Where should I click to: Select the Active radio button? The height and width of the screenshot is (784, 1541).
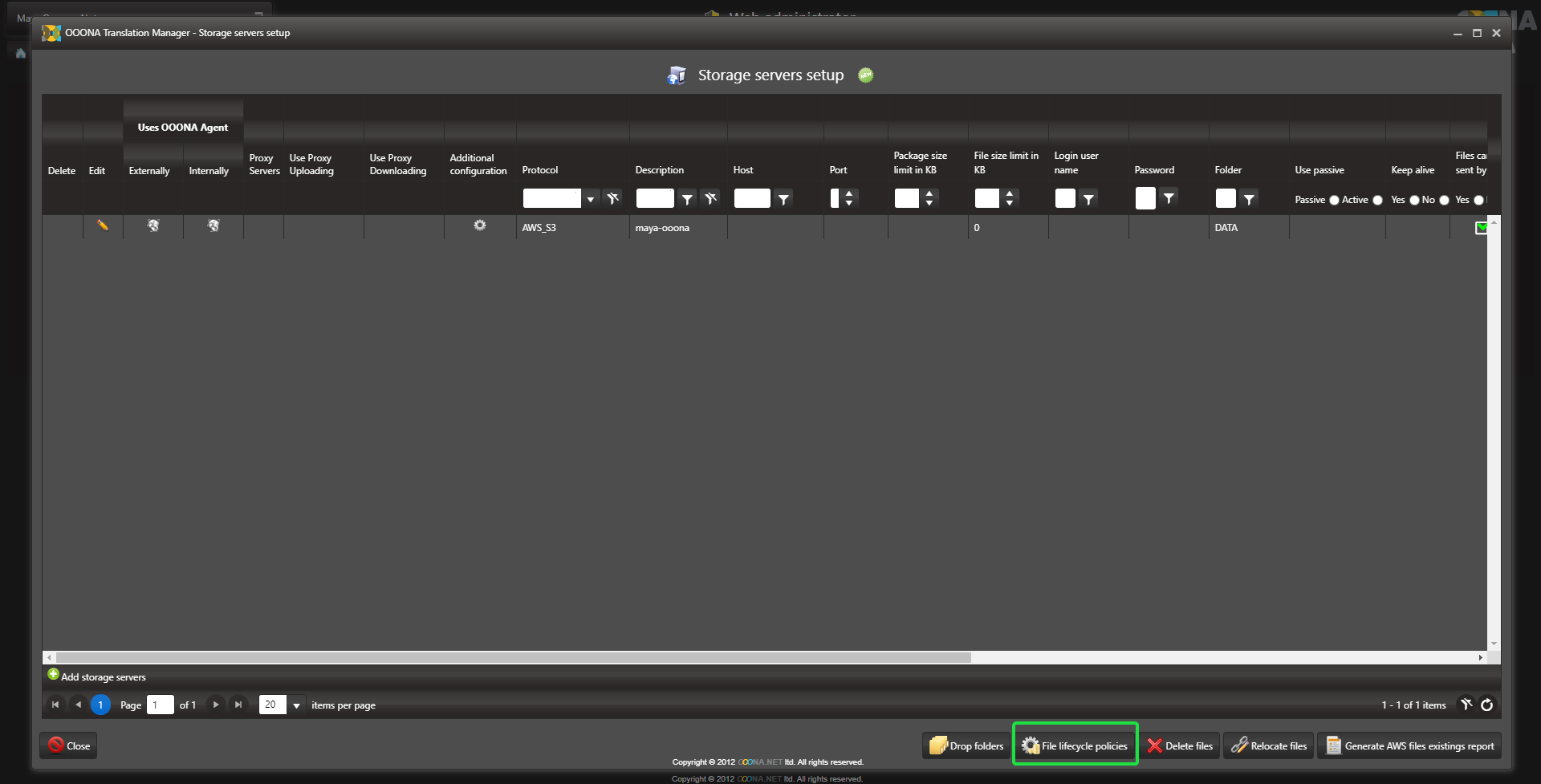point(1378,200)
